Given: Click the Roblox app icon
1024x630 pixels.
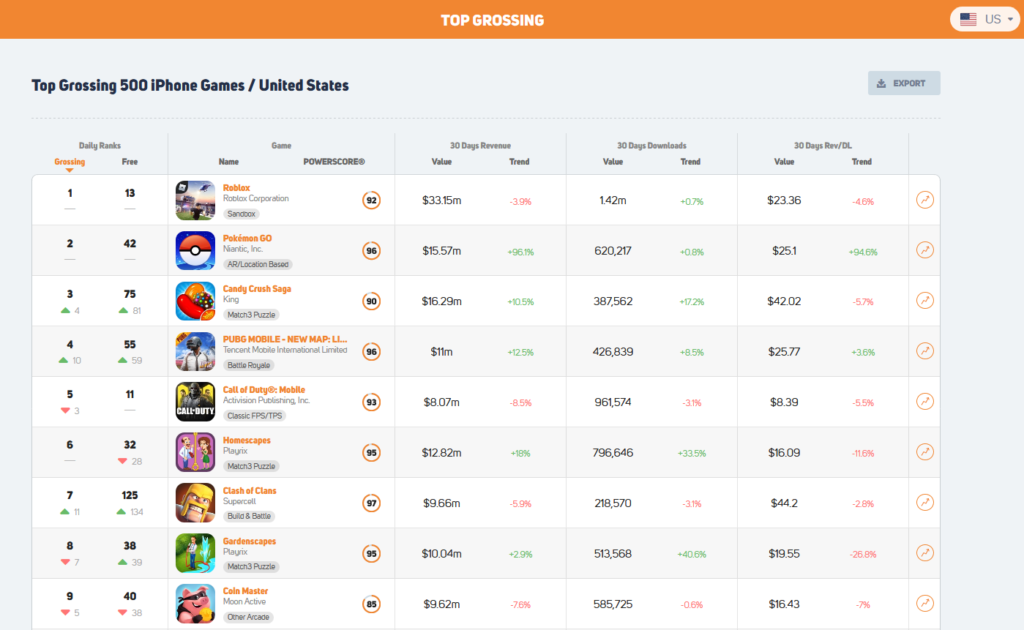Looking at the screenshot, I should coord(195,200).
